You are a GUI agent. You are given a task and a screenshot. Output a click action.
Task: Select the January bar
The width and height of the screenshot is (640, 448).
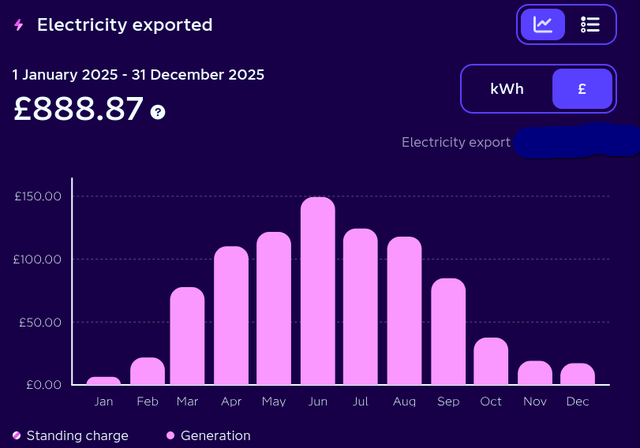pos(104,381)
